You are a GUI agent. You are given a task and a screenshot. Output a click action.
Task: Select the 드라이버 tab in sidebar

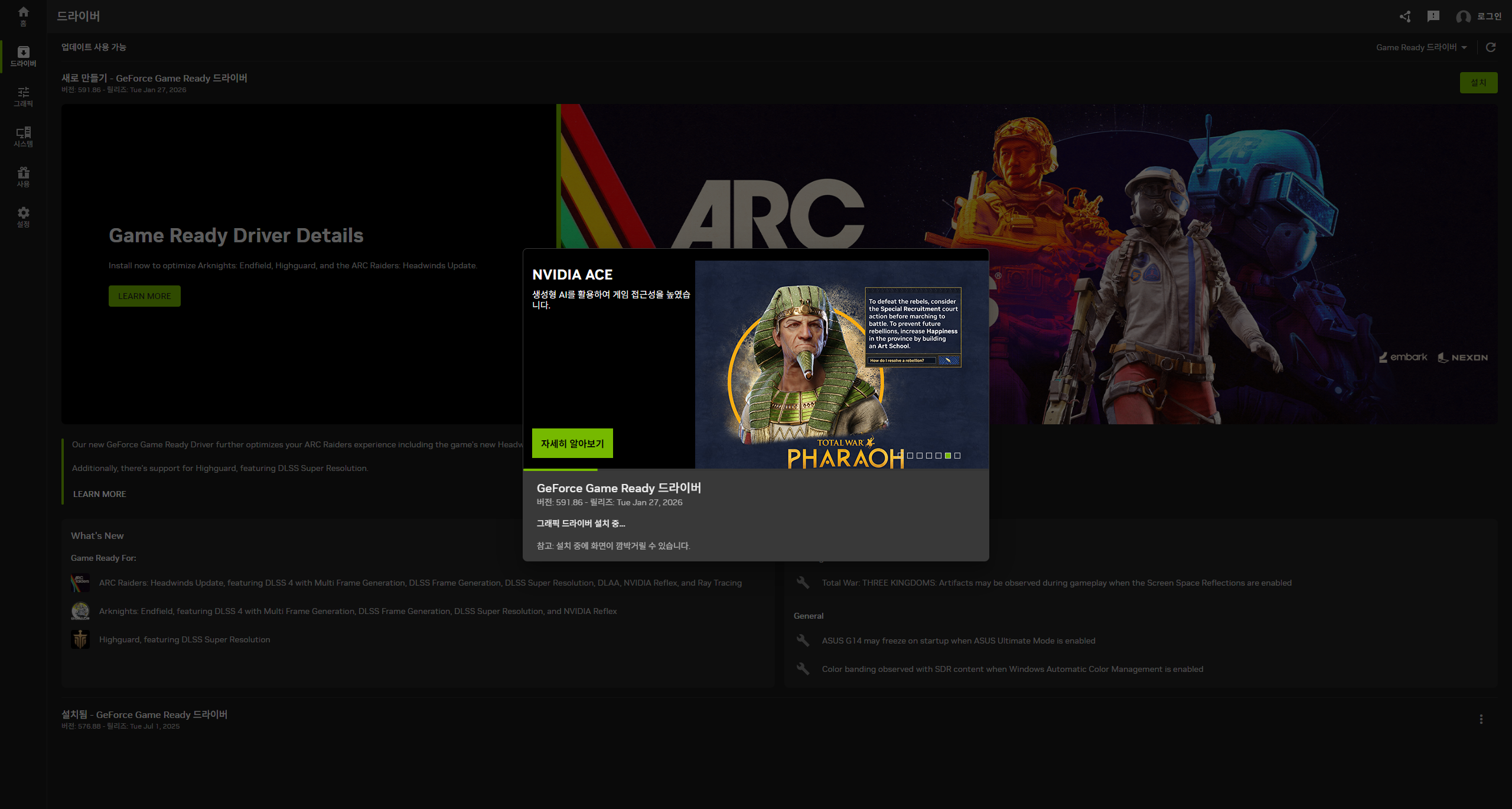tap(23, 56)
